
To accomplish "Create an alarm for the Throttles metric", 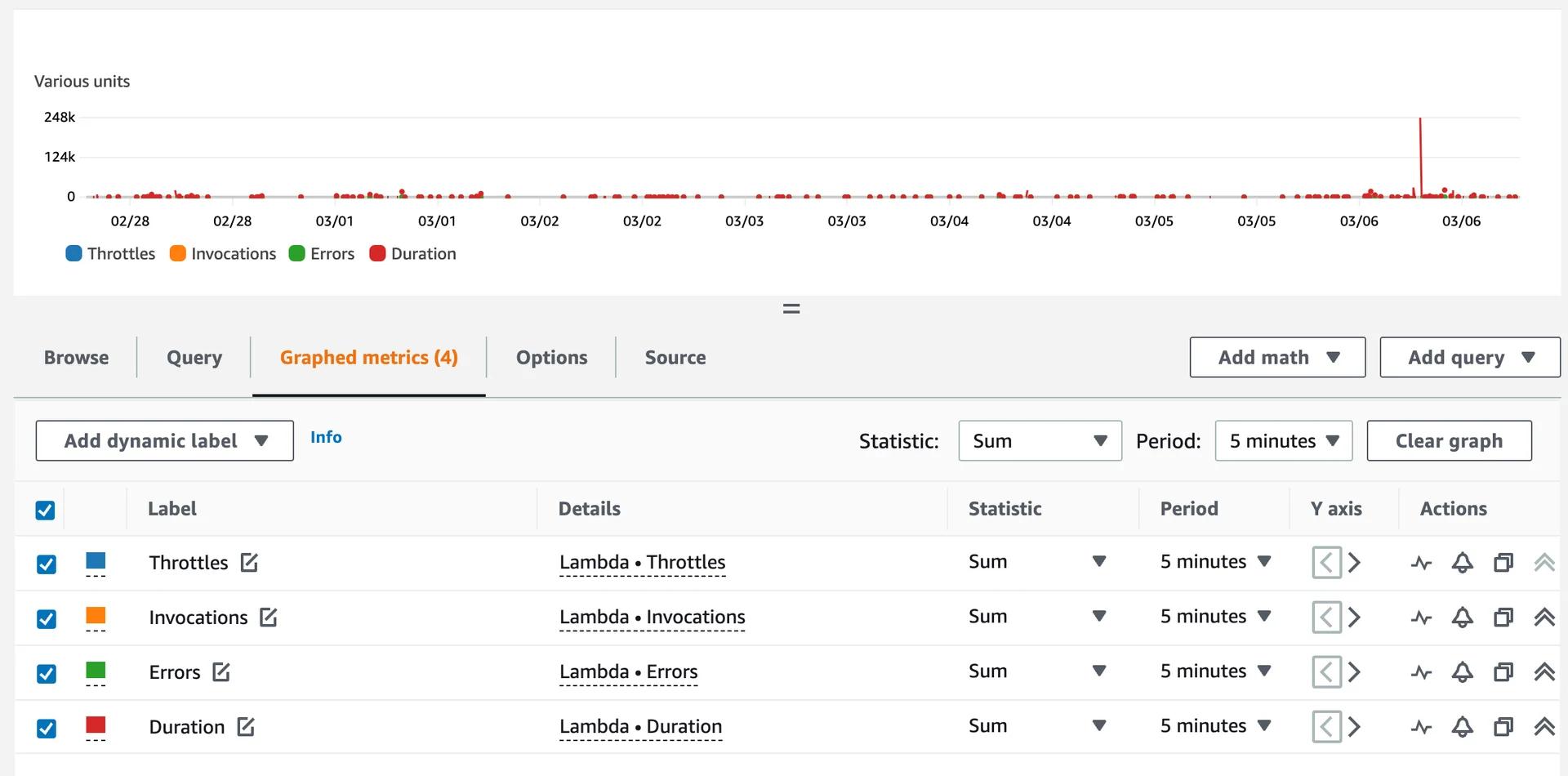I will [1462, 563].
